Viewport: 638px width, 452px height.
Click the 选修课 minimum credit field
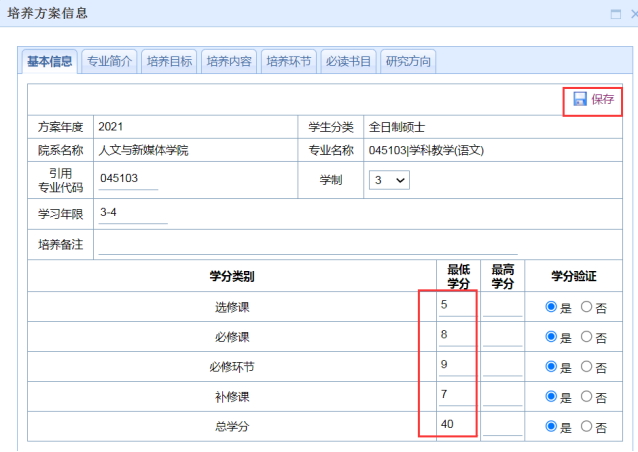pyautogui.click(x=456, y=306)
